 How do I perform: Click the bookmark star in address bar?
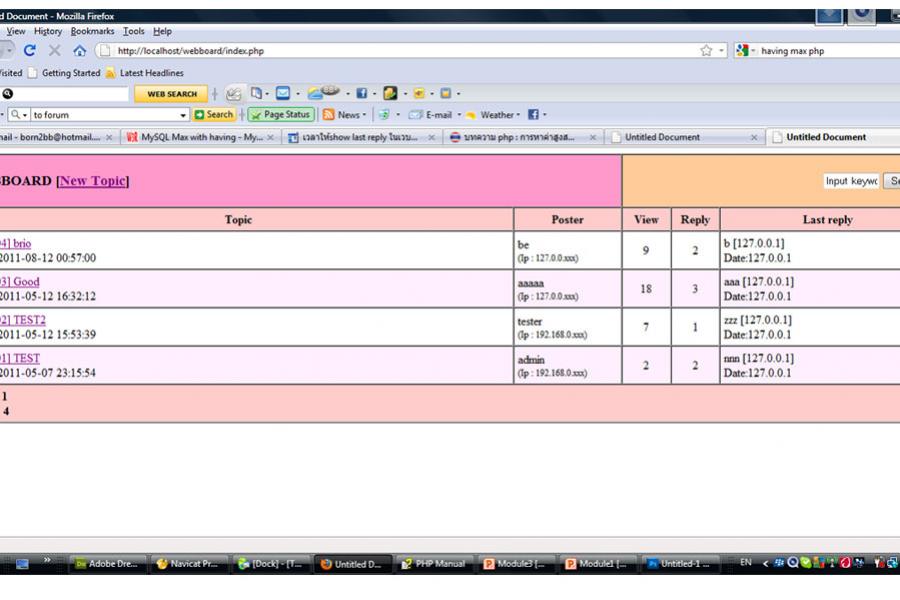(706, 51)
